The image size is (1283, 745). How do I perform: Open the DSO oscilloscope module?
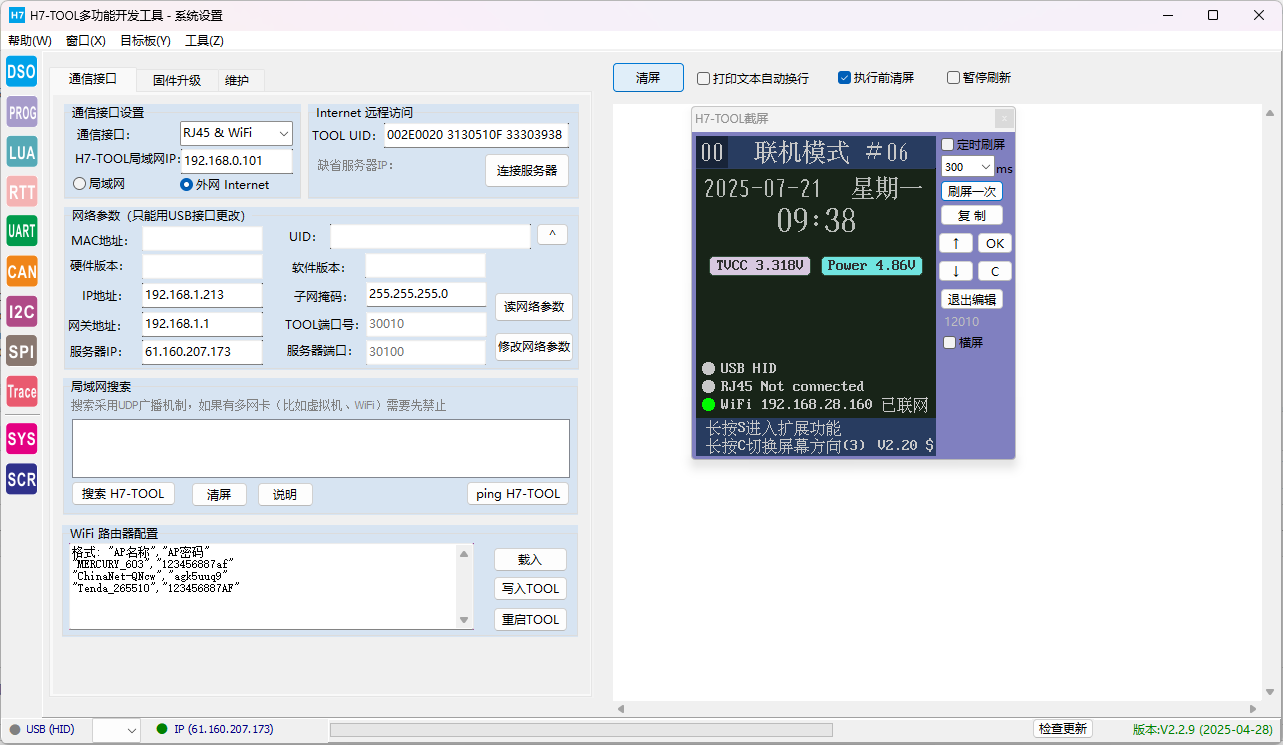tap(22, 71)
